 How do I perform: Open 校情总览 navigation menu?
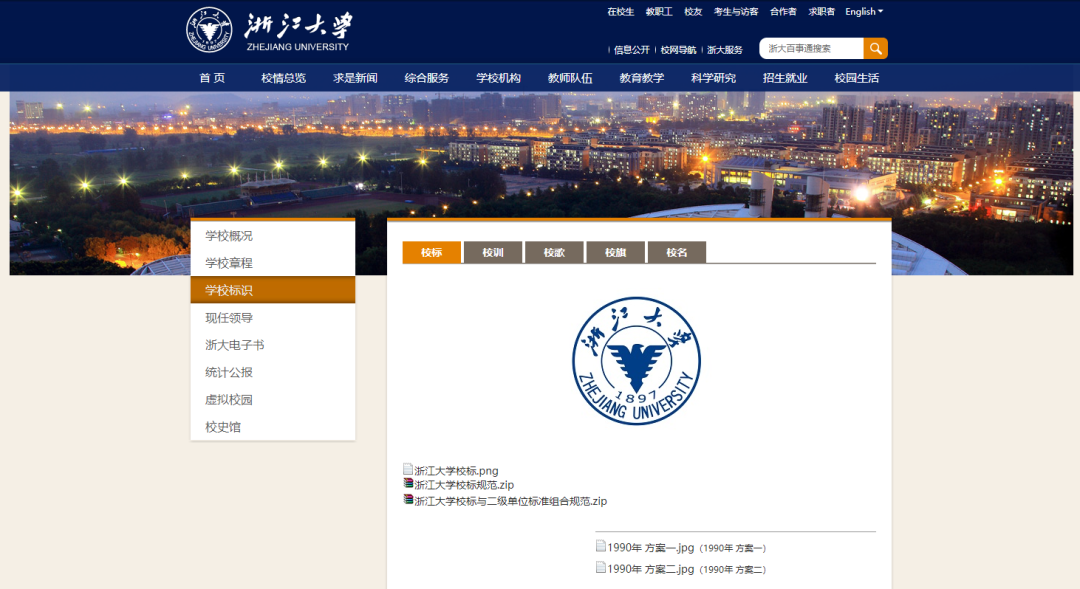283,78
